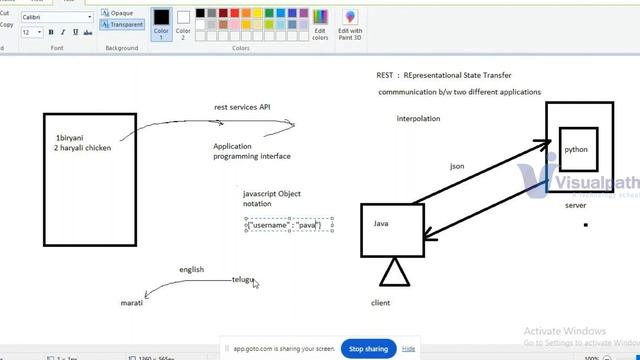Click Stop sharing in the GoTo bar
640x360 pixels.
[x=368, y=349]
